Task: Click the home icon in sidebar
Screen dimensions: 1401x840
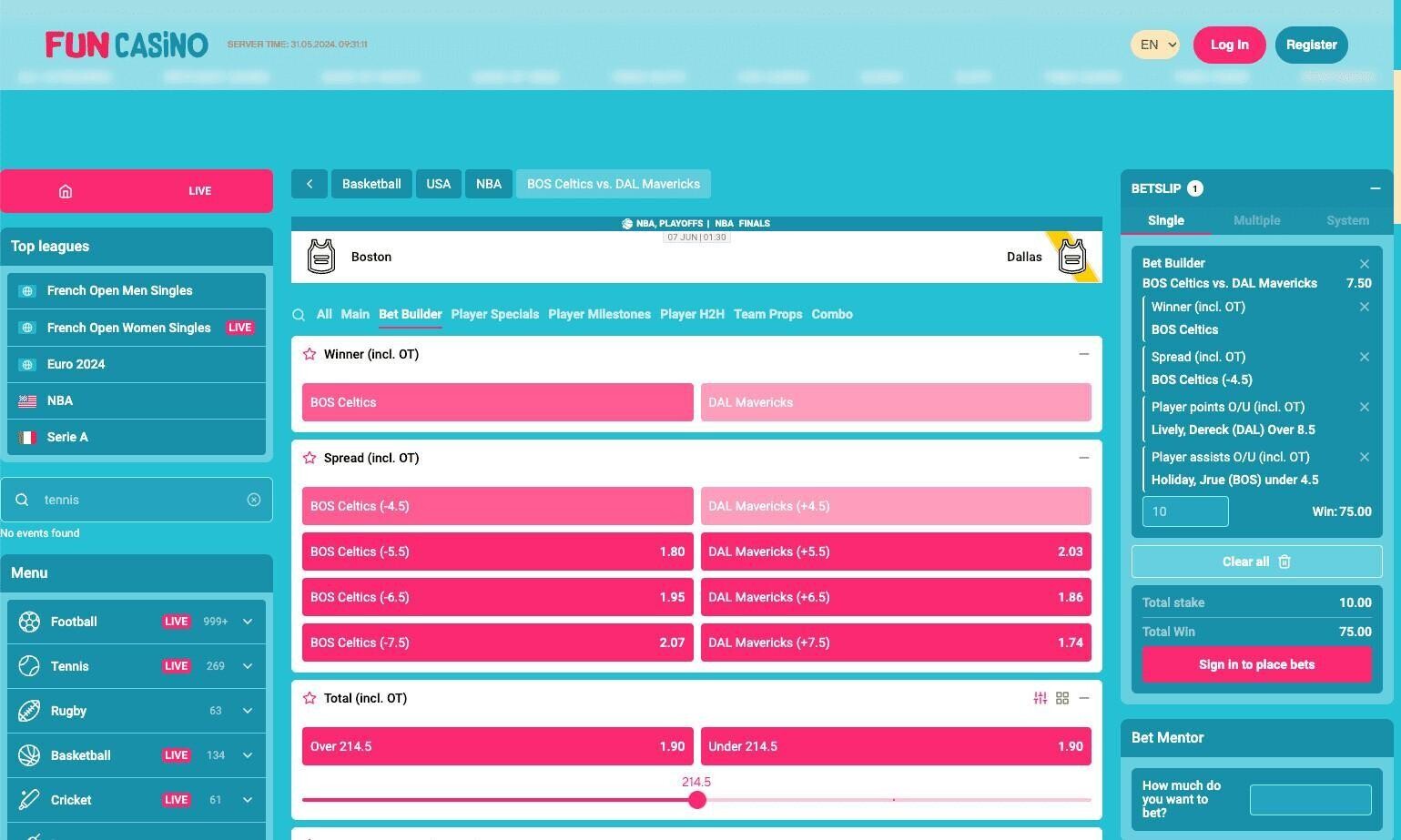Action: click(66, 191)
